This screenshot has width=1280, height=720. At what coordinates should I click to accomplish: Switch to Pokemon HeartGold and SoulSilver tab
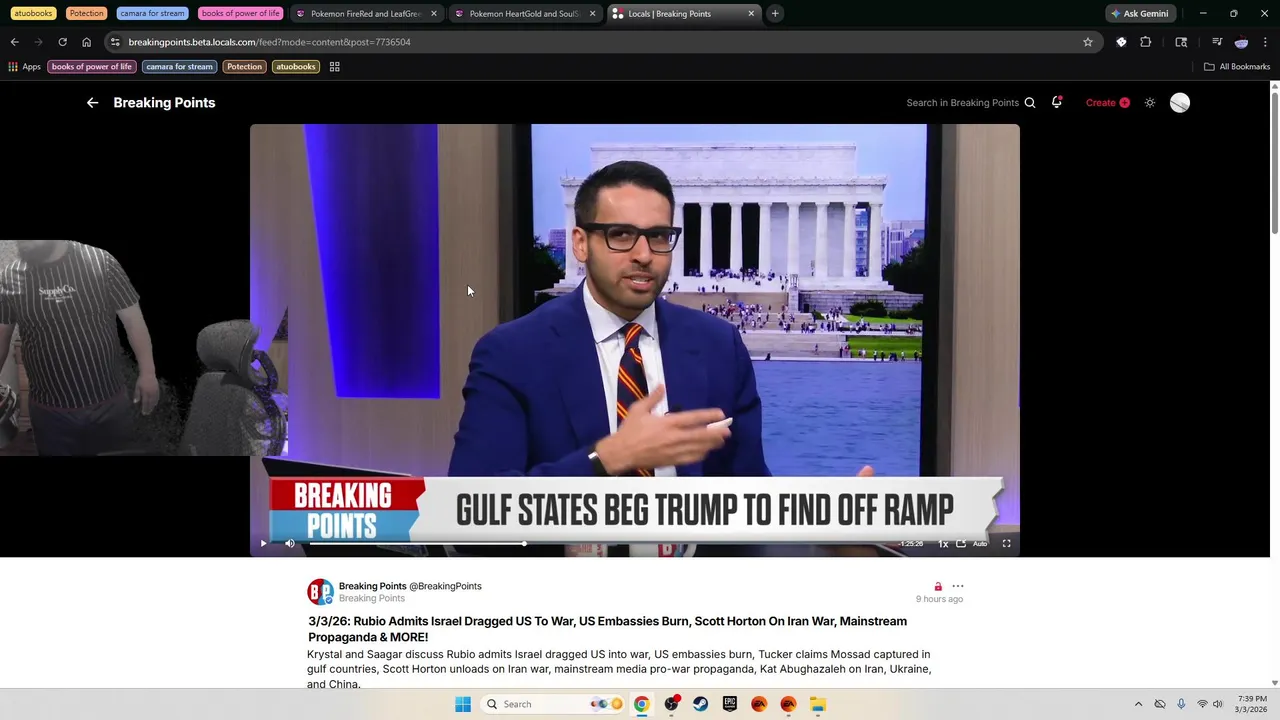[x=524, y=14]
